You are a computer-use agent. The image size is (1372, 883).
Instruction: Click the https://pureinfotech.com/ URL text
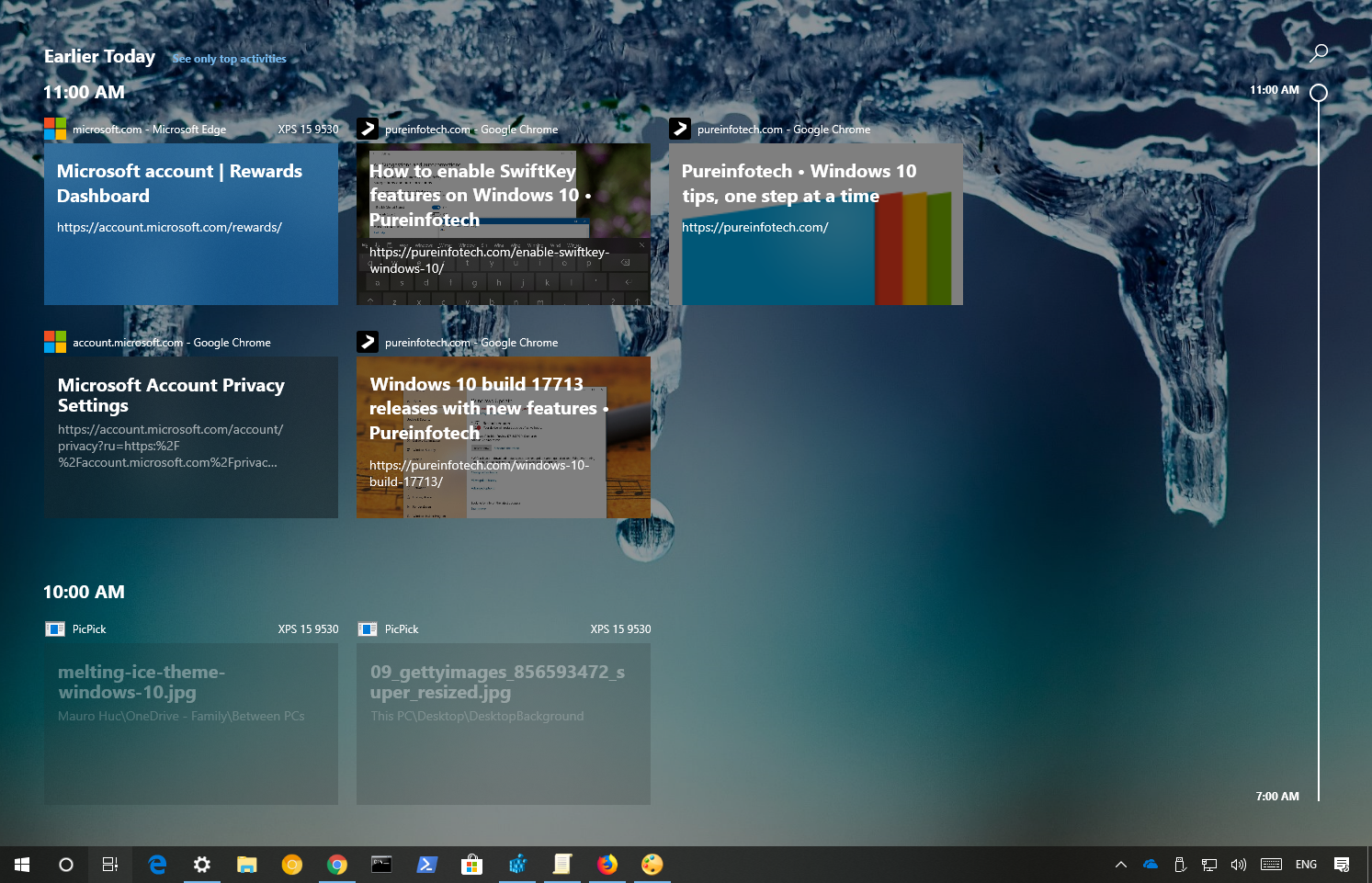(754, 227)
